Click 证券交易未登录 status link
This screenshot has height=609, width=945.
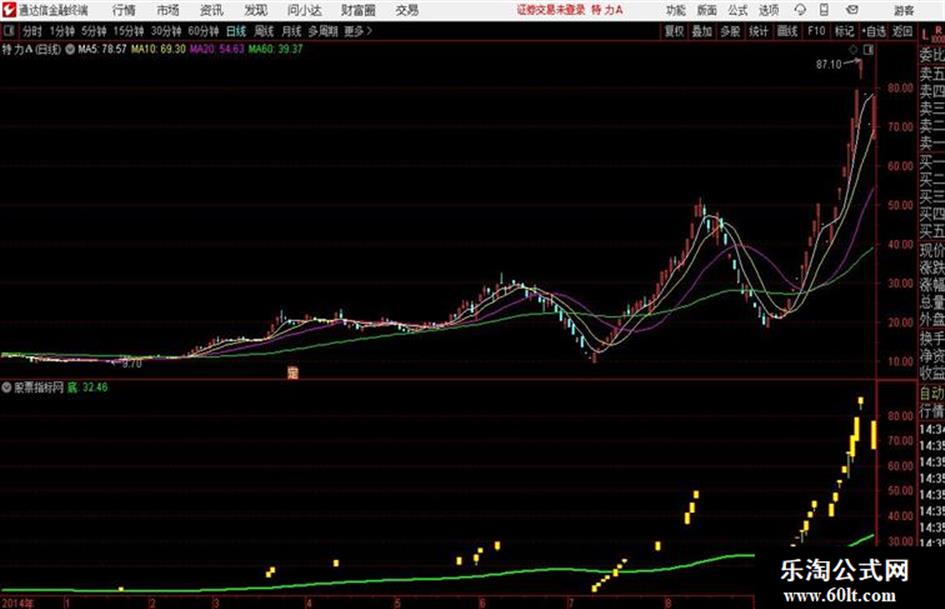(x=551, y=10)
